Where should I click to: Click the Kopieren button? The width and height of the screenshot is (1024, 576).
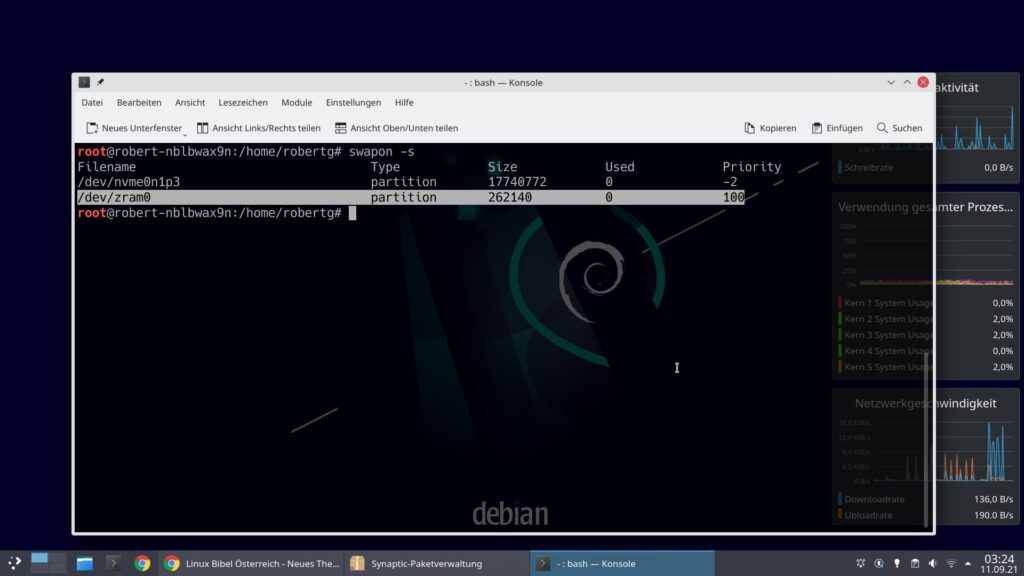click(x=770, y=128)
